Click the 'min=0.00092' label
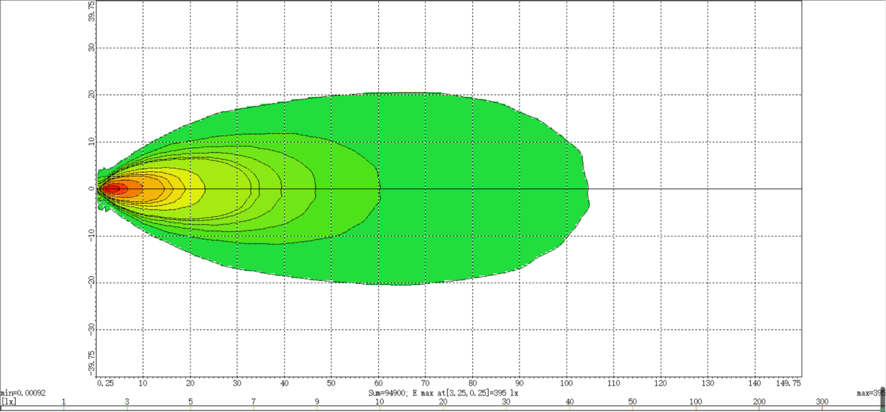 click(x=23, y=394)
